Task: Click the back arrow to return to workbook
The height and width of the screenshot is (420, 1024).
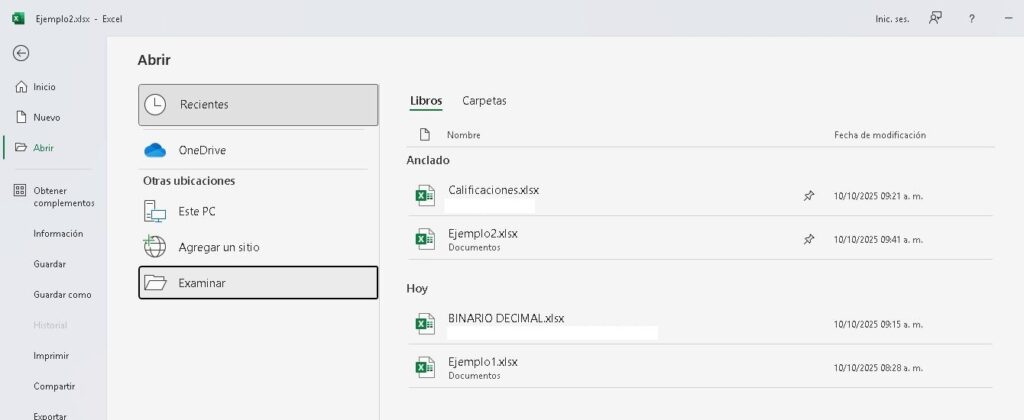Action: 21,53
